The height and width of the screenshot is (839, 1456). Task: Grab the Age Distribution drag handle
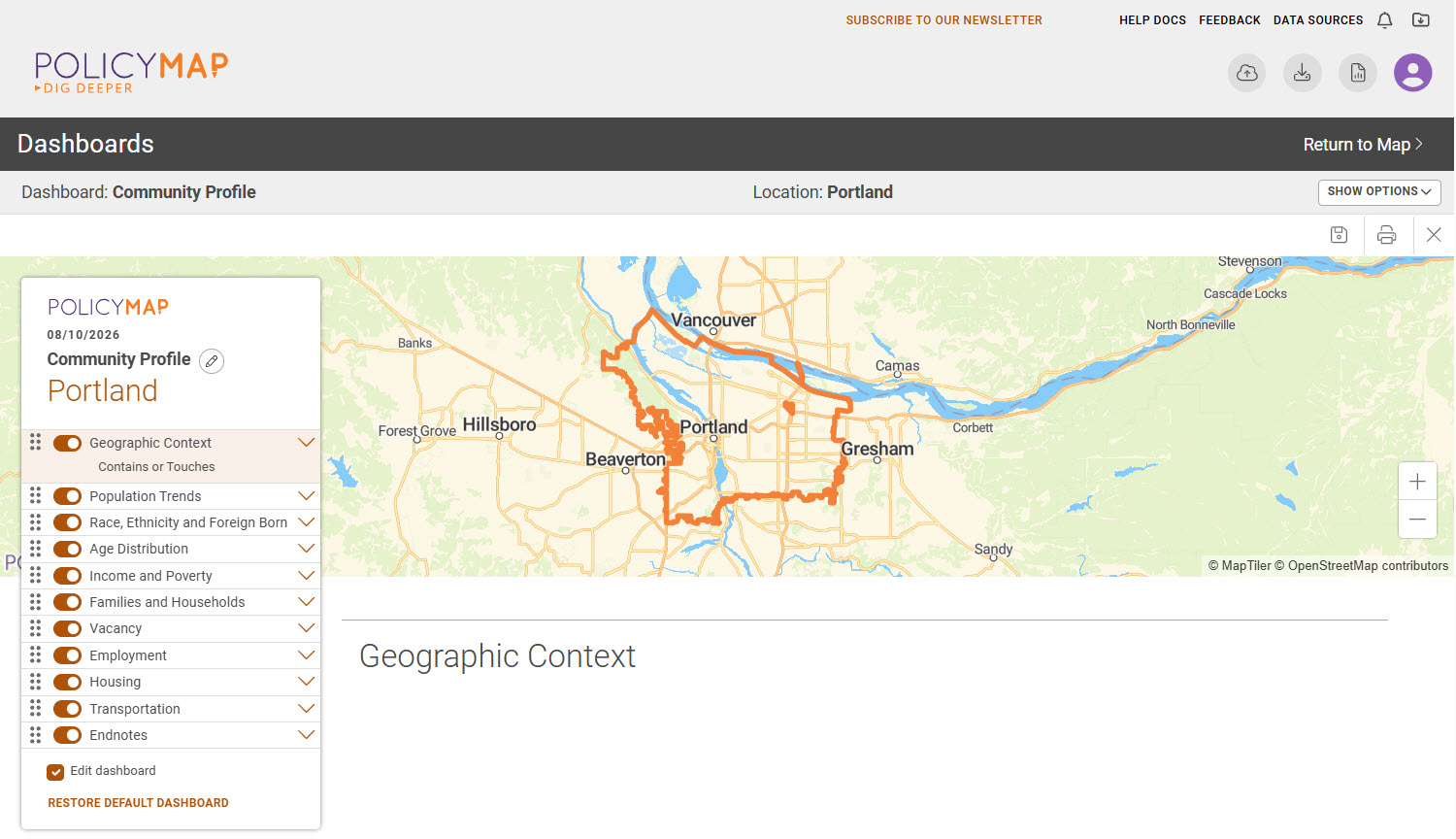pos(36,549)
